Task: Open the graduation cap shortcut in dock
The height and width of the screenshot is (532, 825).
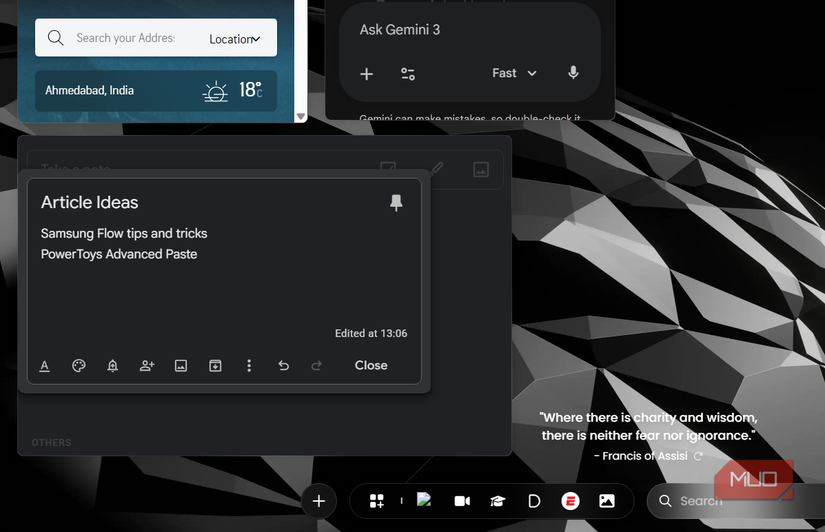Action: tap(498, 501)
